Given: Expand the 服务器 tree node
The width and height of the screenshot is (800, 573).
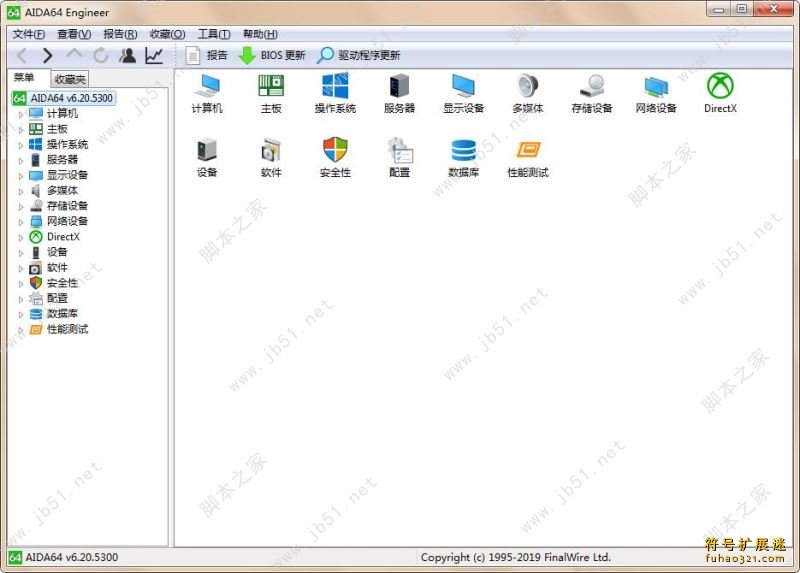Looking at the screenshot, I should pos(20,160).
